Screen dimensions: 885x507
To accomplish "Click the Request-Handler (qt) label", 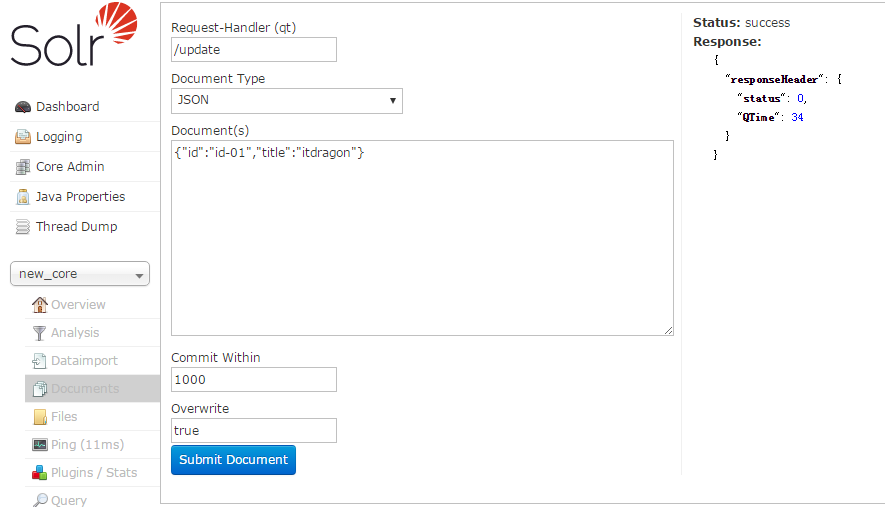I will [234, 28].
